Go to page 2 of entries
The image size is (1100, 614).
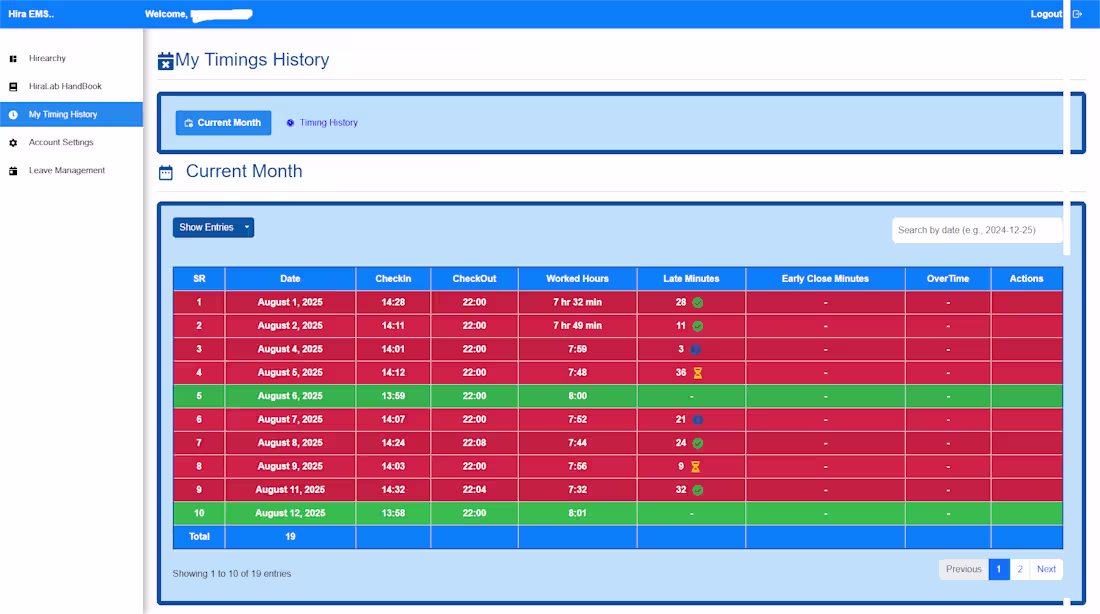(1019, 568)
